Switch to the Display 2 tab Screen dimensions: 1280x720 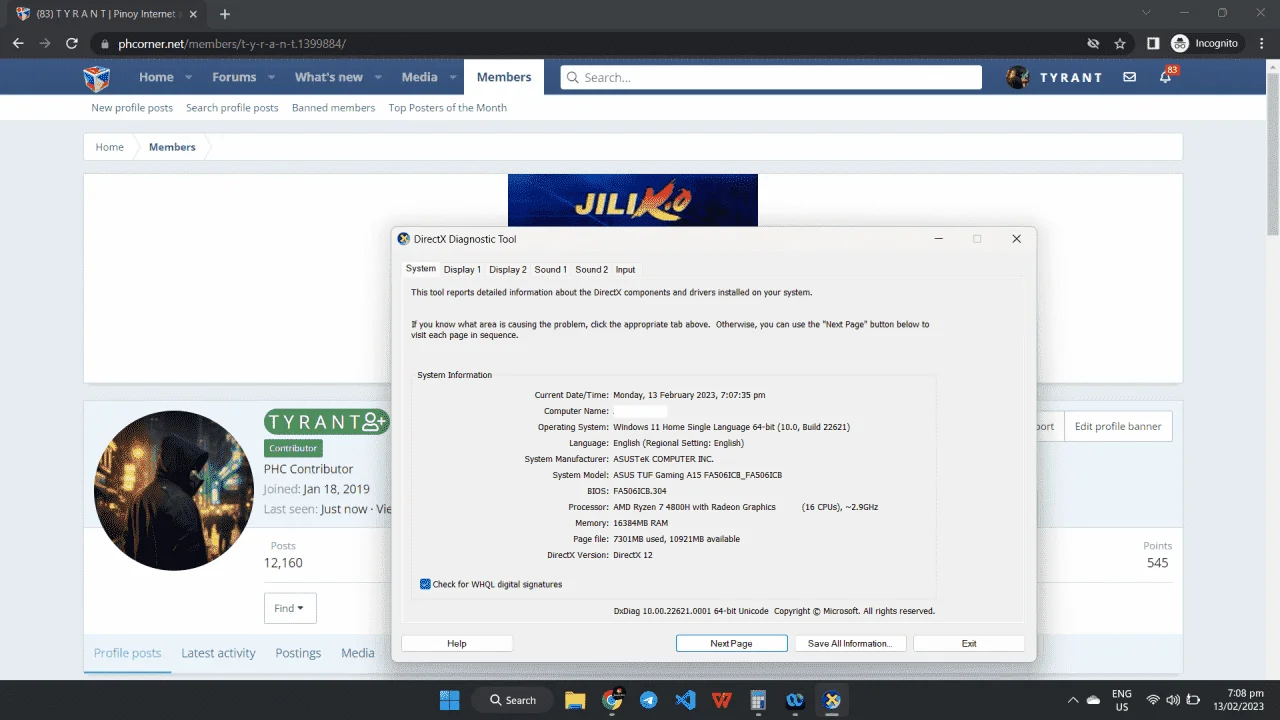tap(508, 269)
